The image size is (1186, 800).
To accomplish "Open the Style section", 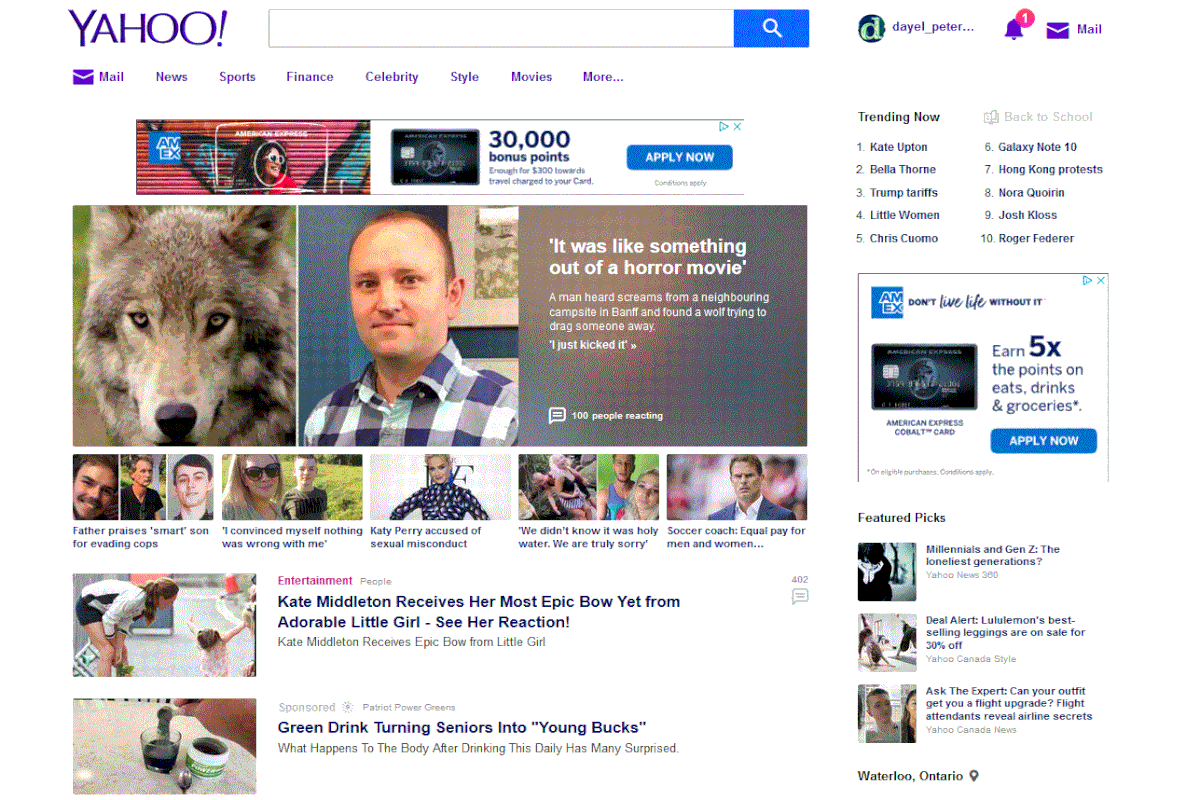I will click(464, 77).
